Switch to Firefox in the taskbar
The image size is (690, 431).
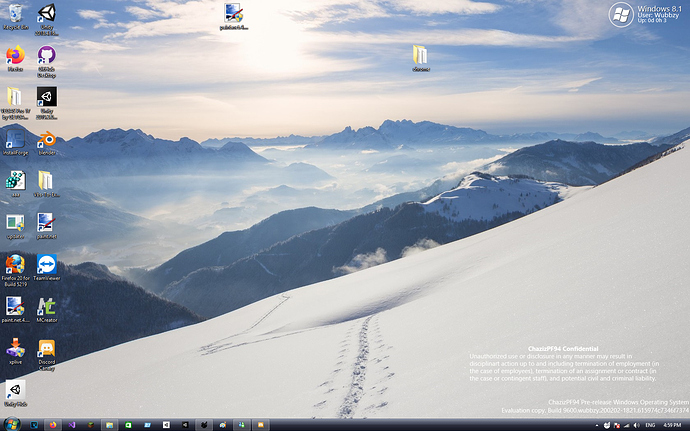53,425
